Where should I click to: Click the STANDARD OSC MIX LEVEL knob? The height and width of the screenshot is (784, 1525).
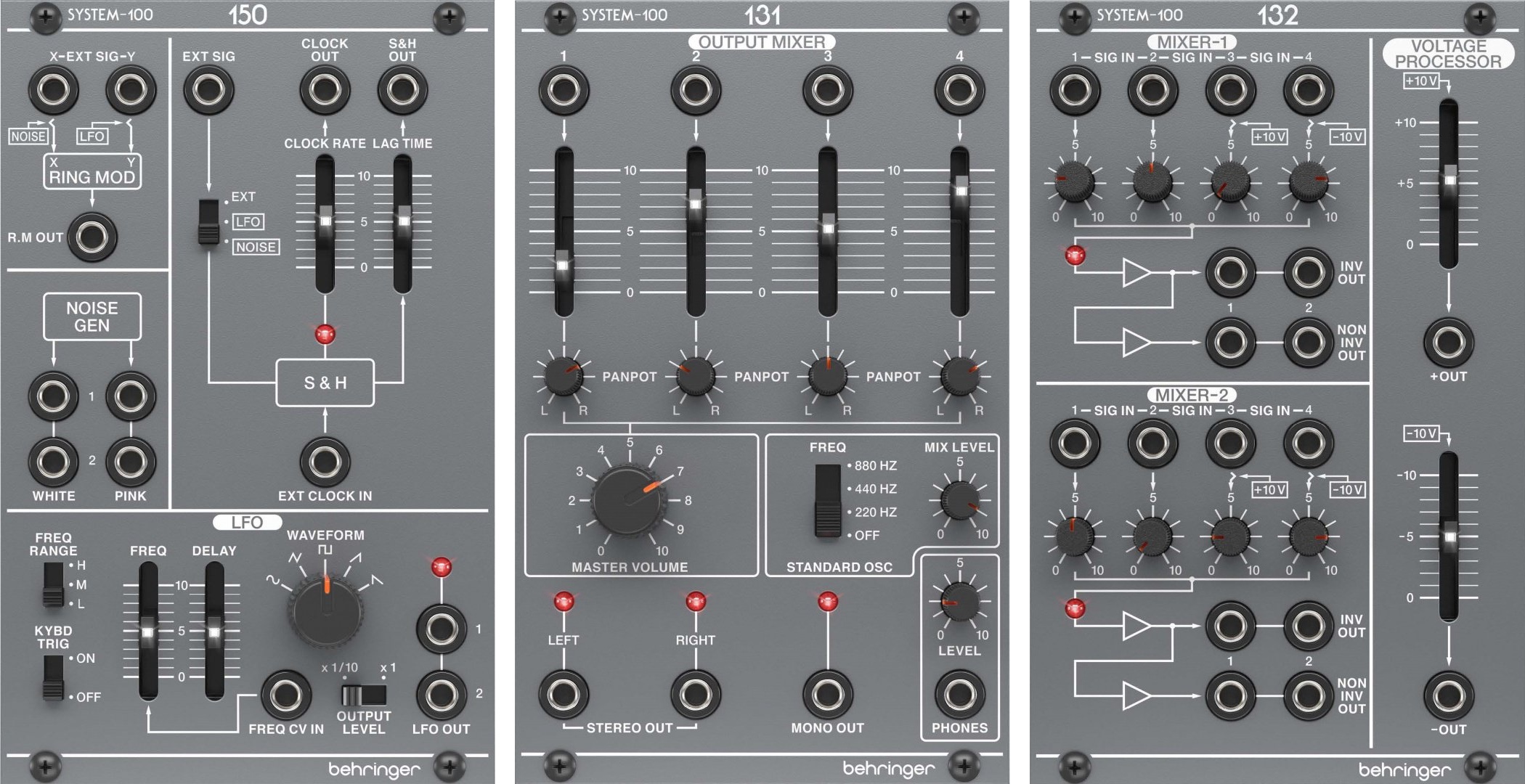tap(959, 500)
